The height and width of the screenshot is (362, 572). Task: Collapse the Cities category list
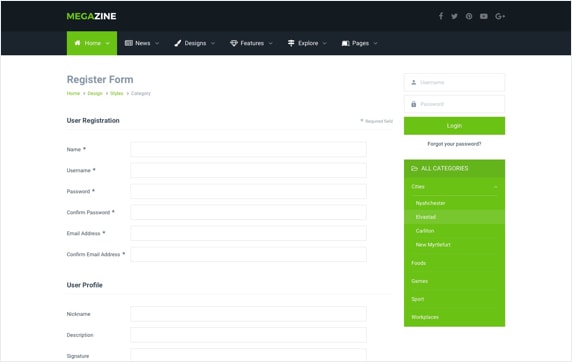pyautogui.click(x=495, y=187)
